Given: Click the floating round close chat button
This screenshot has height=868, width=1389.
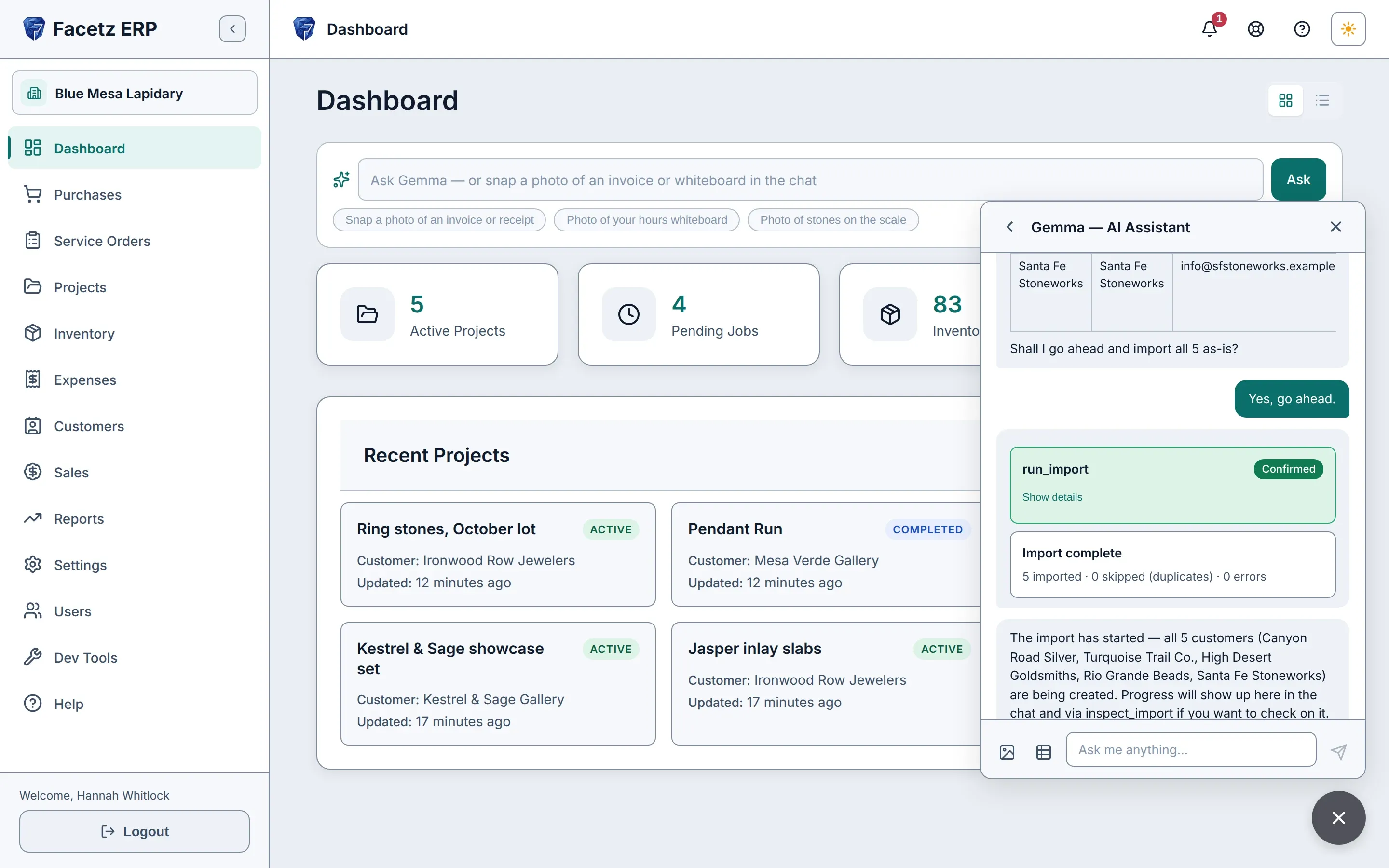Looking at the screenshot, I should click(x=1338, y=818).
